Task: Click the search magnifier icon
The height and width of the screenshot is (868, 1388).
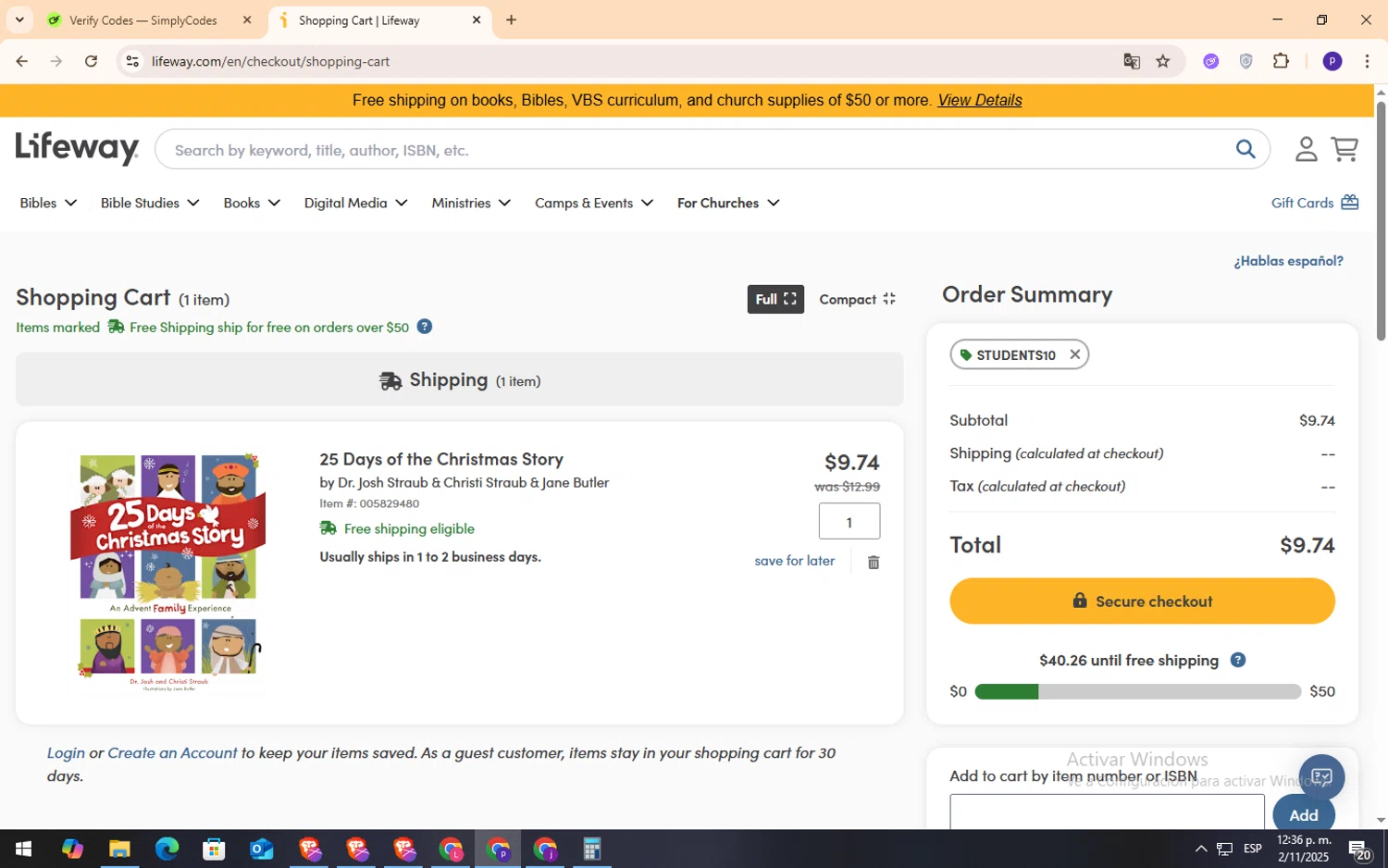Action: [1245, 149]
